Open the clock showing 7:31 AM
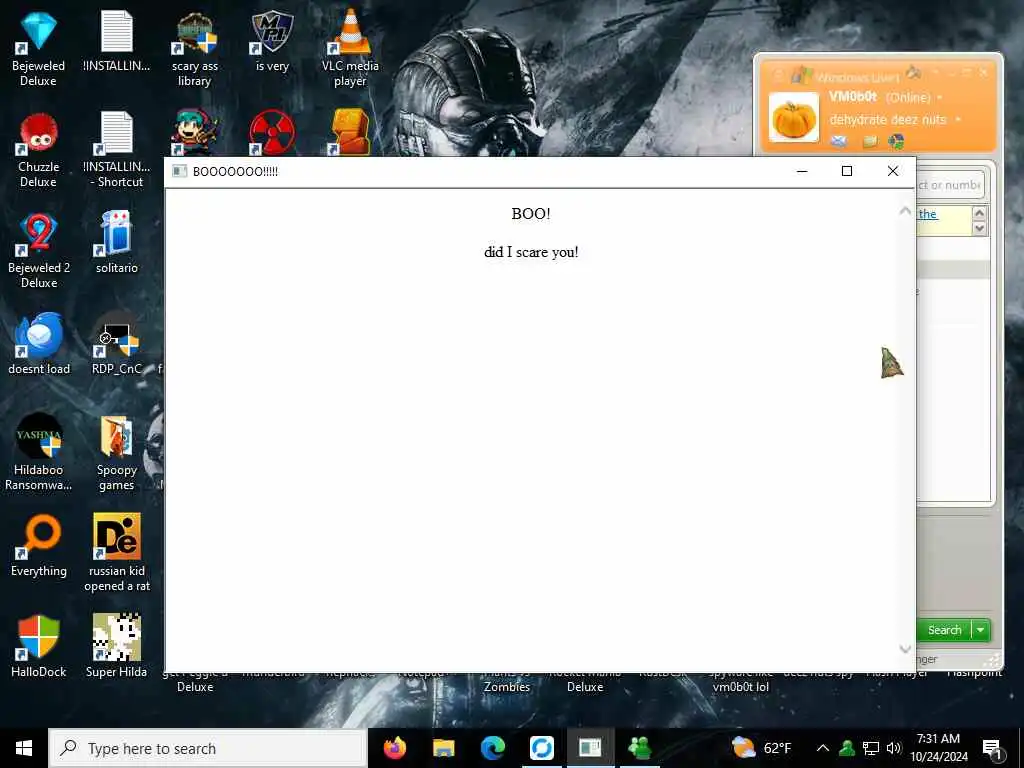Image resolution: width=1024 pixels, height=768 pixels. (939, 748)
